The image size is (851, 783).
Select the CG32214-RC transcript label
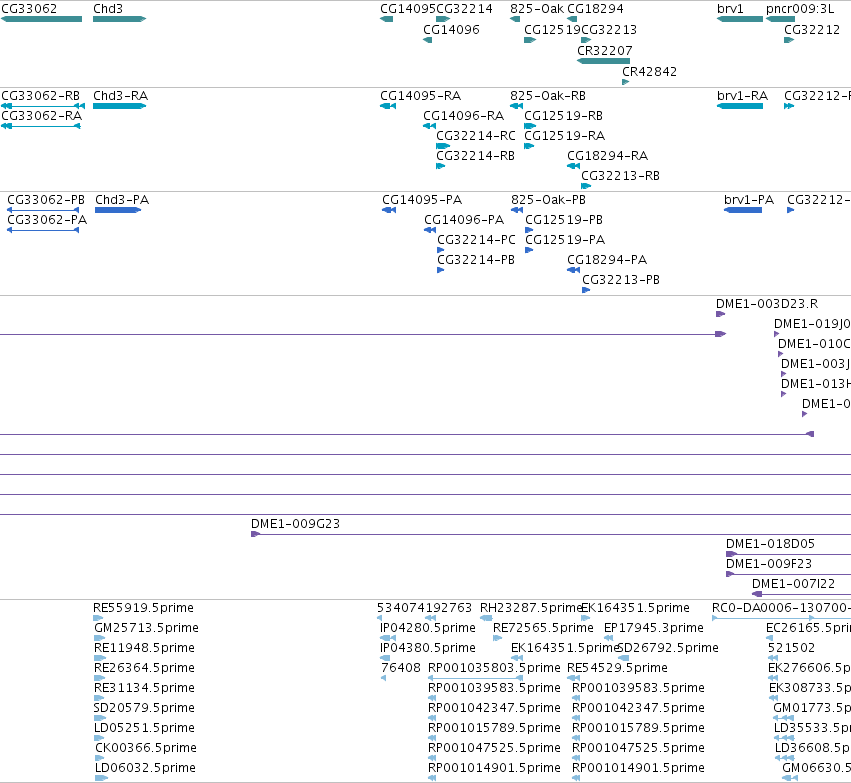click(476, 136)
